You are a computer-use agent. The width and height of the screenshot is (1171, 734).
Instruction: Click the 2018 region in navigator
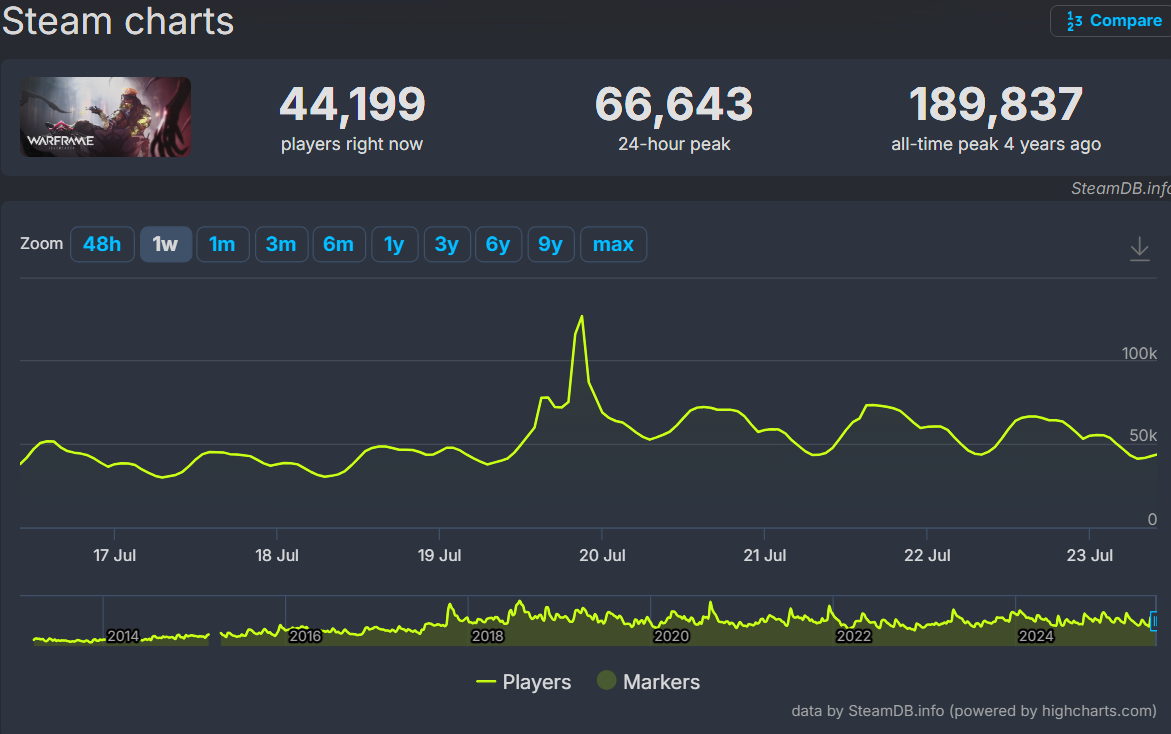[488, 636]
